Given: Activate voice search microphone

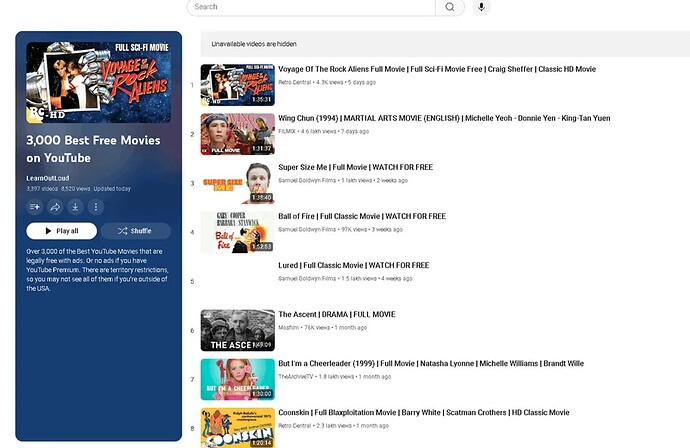Looking at the screenshot, I should click(481, 7).
